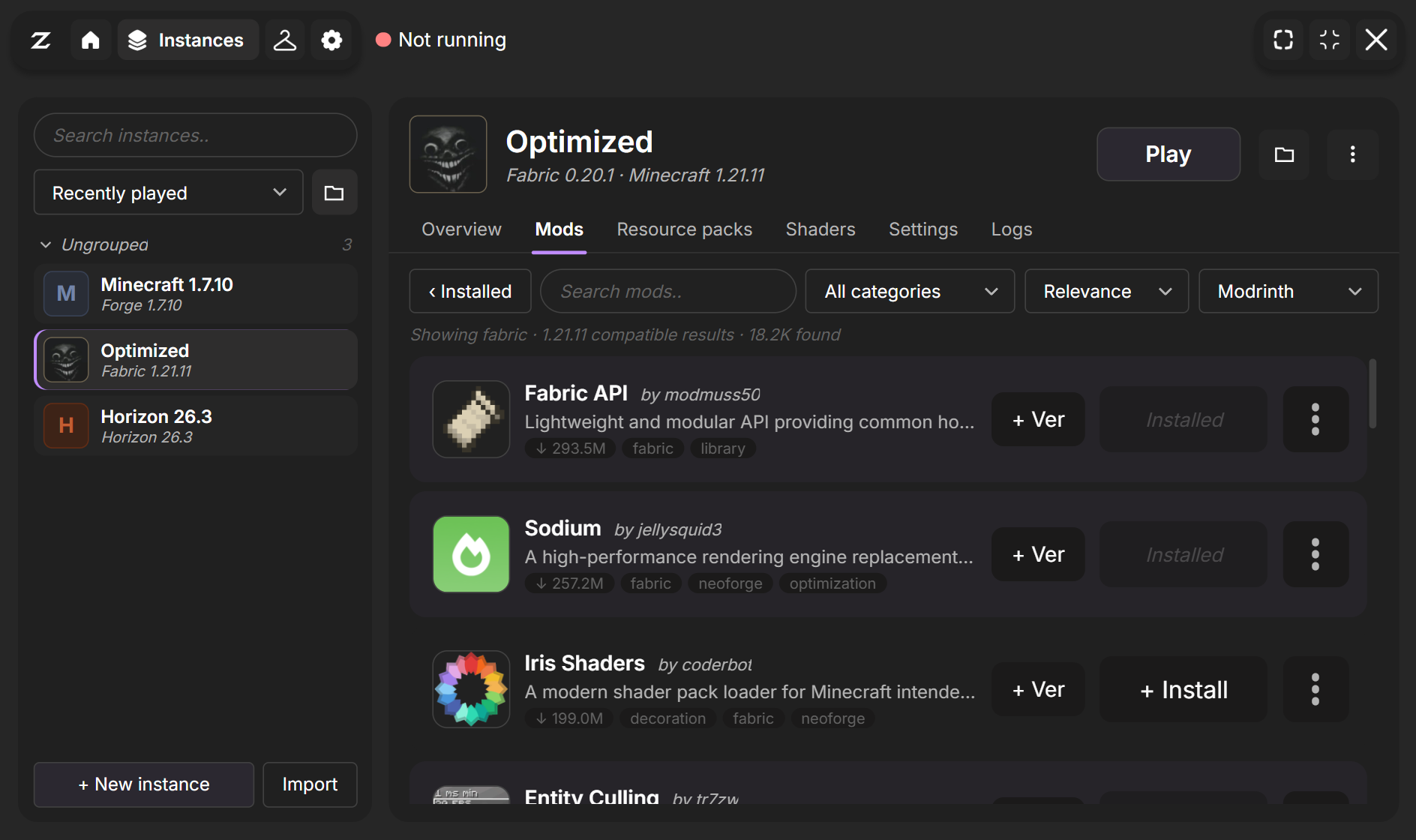Switch to the Shaders tab
Screen dimensions: 1416x840
820,229
